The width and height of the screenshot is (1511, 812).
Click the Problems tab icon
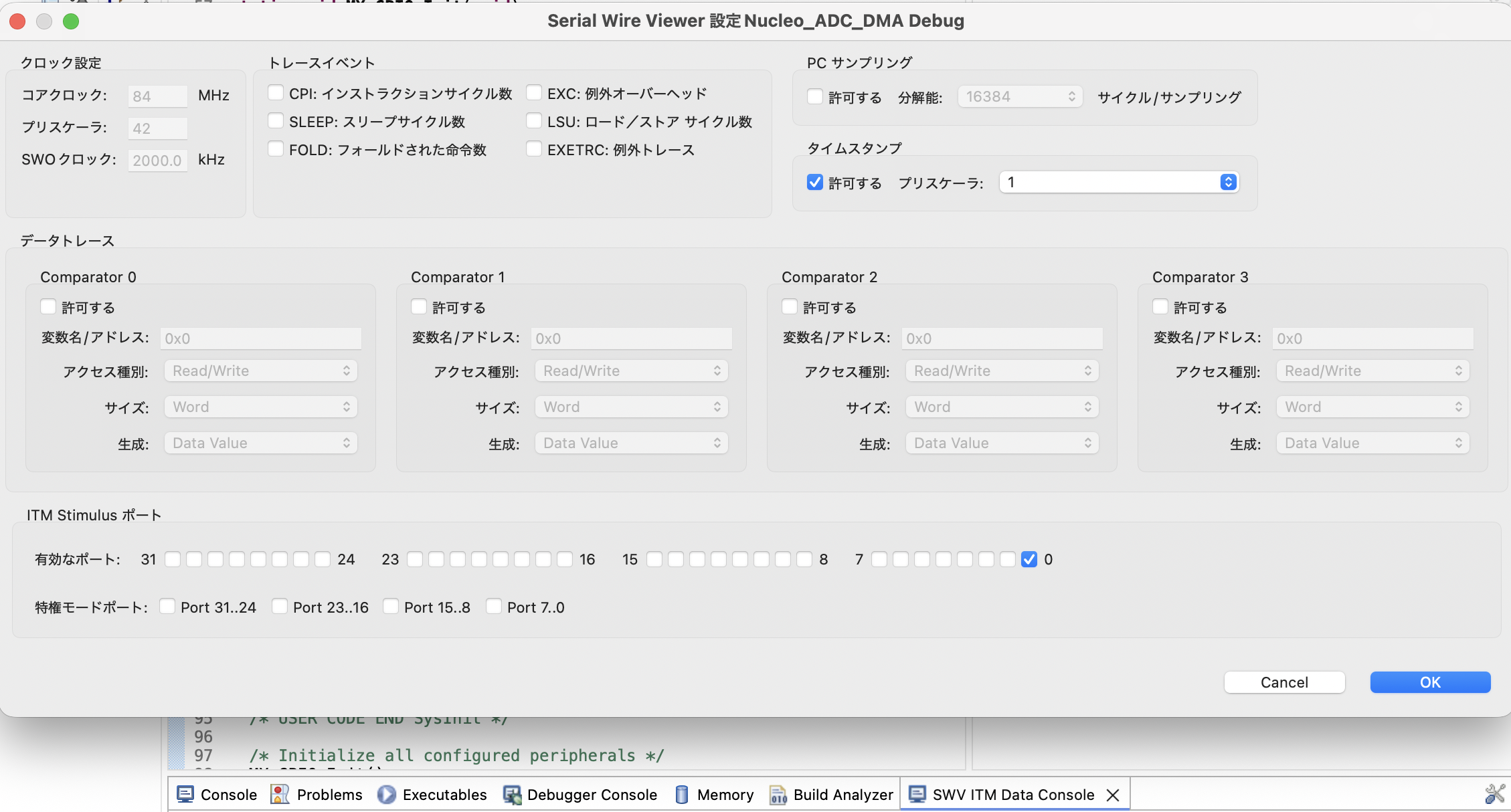(x=280, y=794)
